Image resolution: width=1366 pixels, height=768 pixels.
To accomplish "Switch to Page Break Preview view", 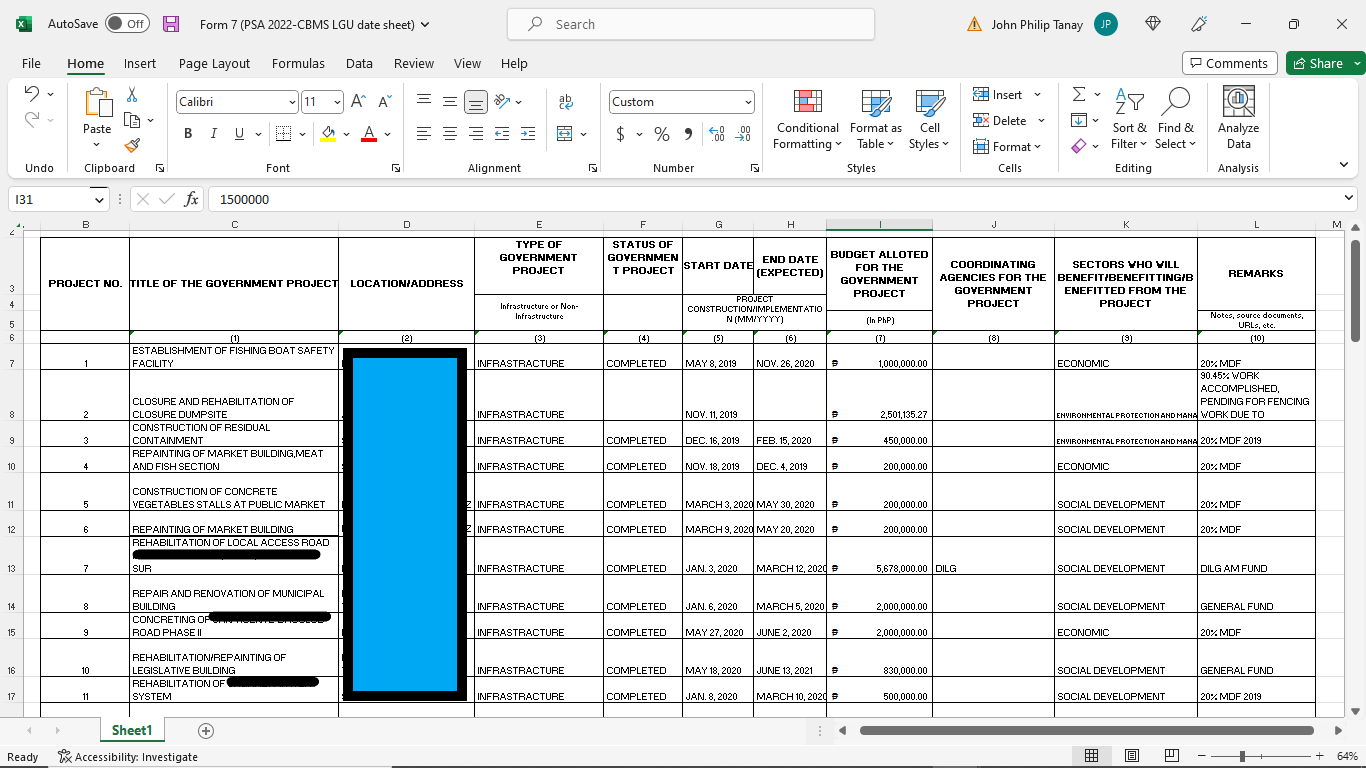I will coord(1172,756).
